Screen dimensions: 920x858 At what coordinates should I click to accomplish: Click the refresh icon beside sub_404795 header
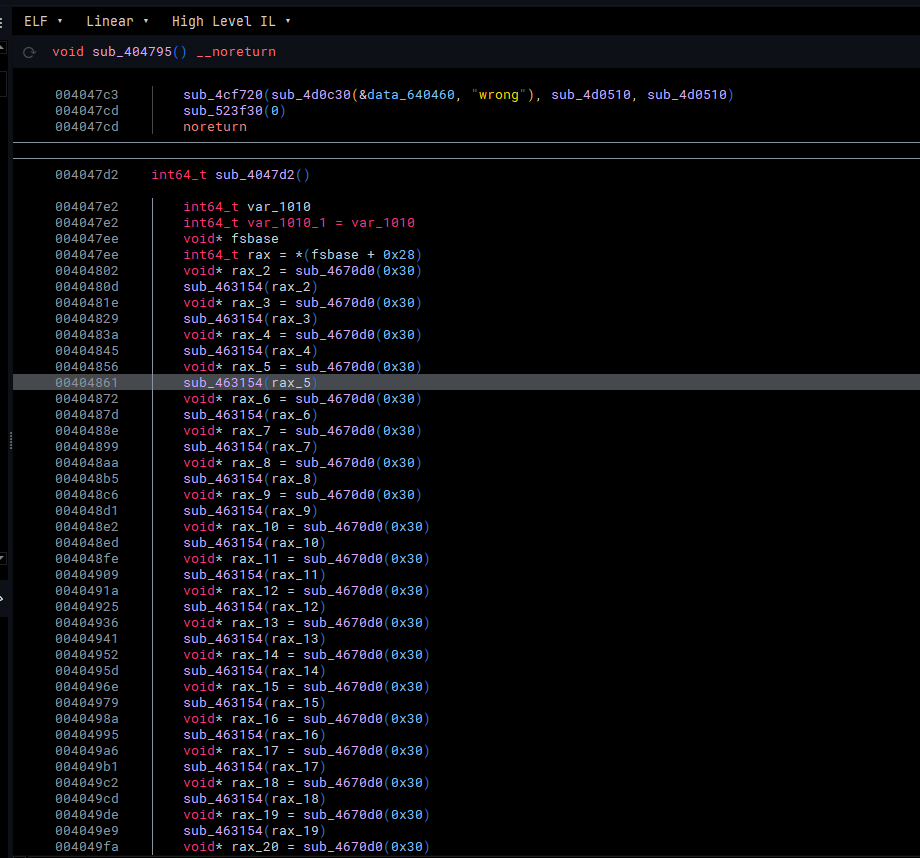[x=29, y=52]
